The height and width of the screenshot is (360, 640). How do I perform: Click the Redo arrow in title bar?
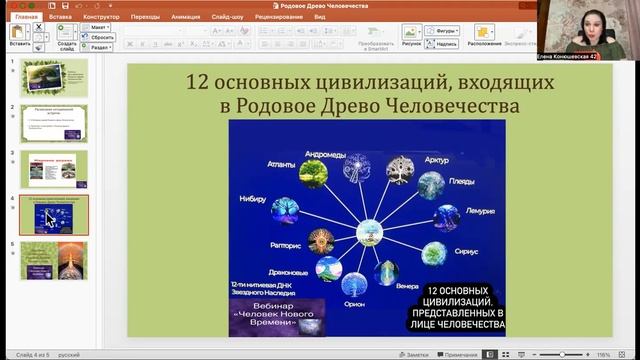(x=97, y=6)
